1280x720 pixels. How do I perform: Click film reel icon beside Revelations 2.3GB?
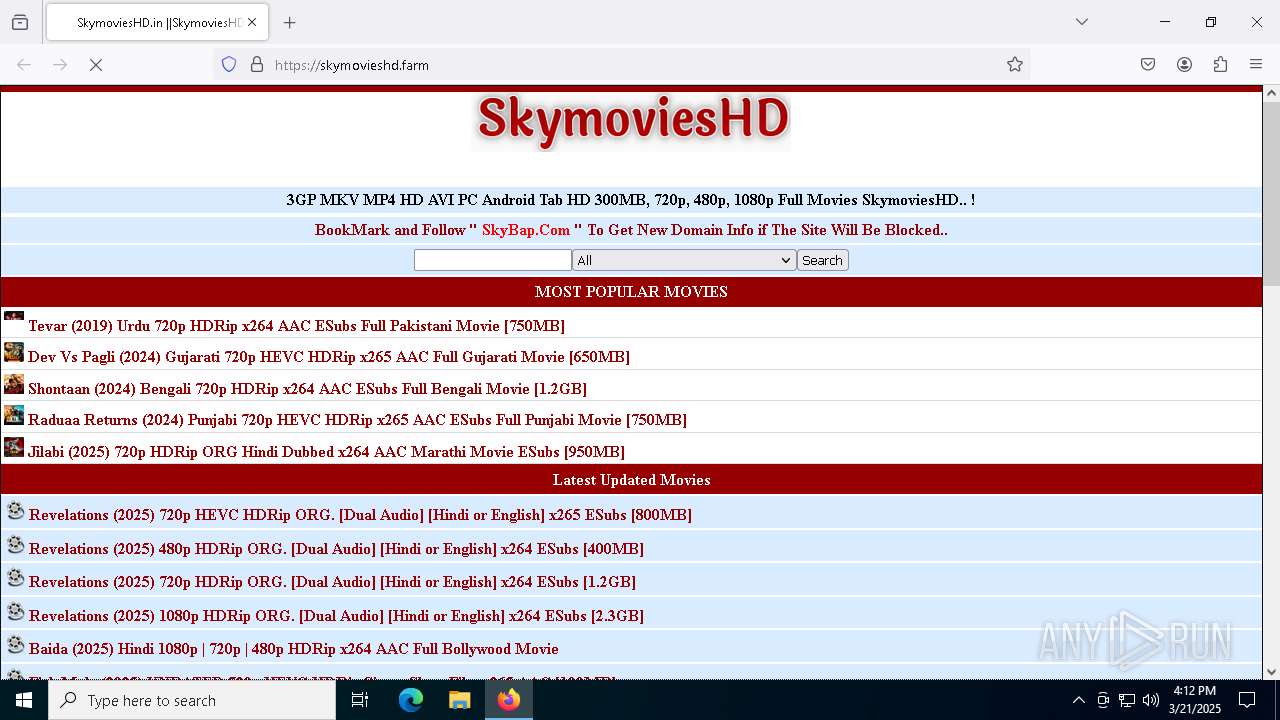tap(16, 612)
